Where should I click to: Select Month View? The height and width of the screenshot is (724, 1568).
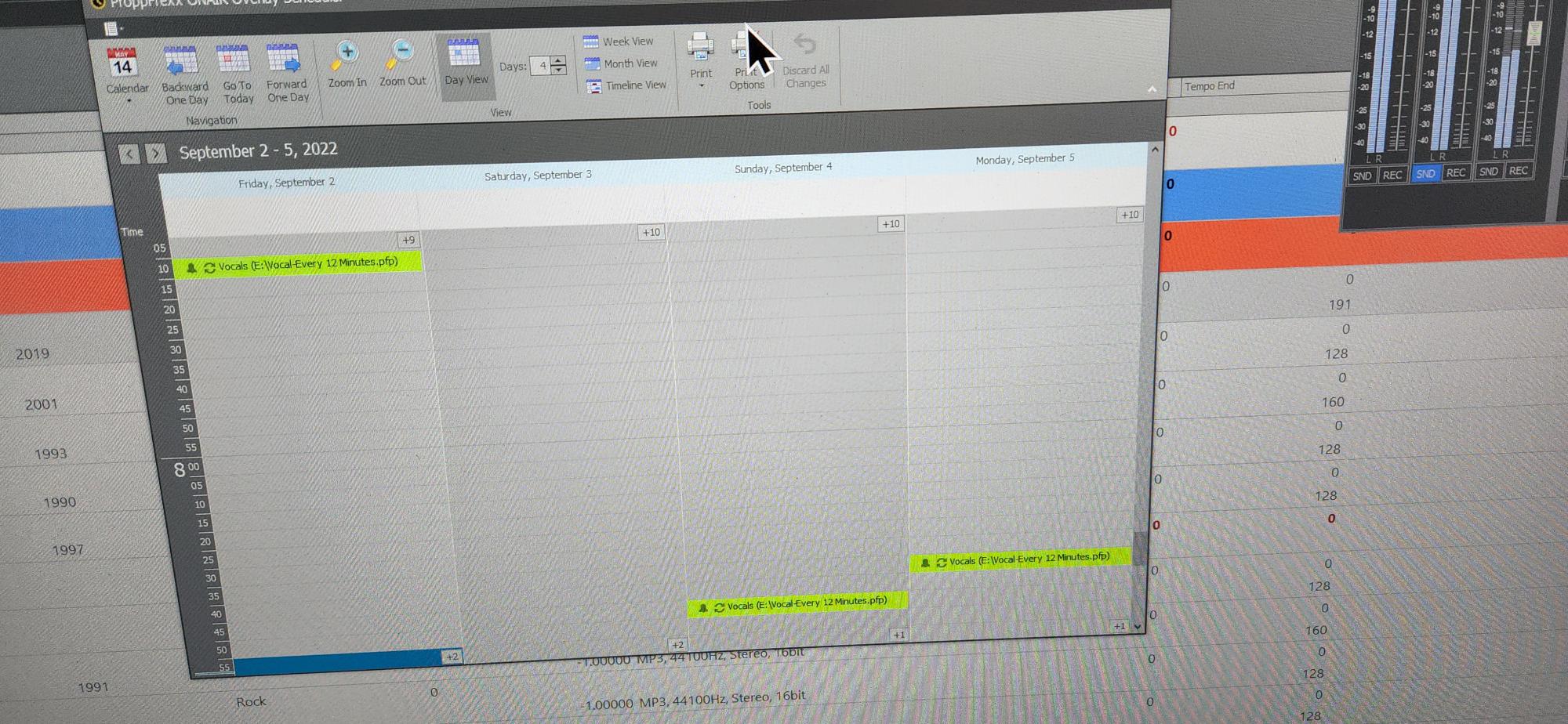tap(622, 63)
